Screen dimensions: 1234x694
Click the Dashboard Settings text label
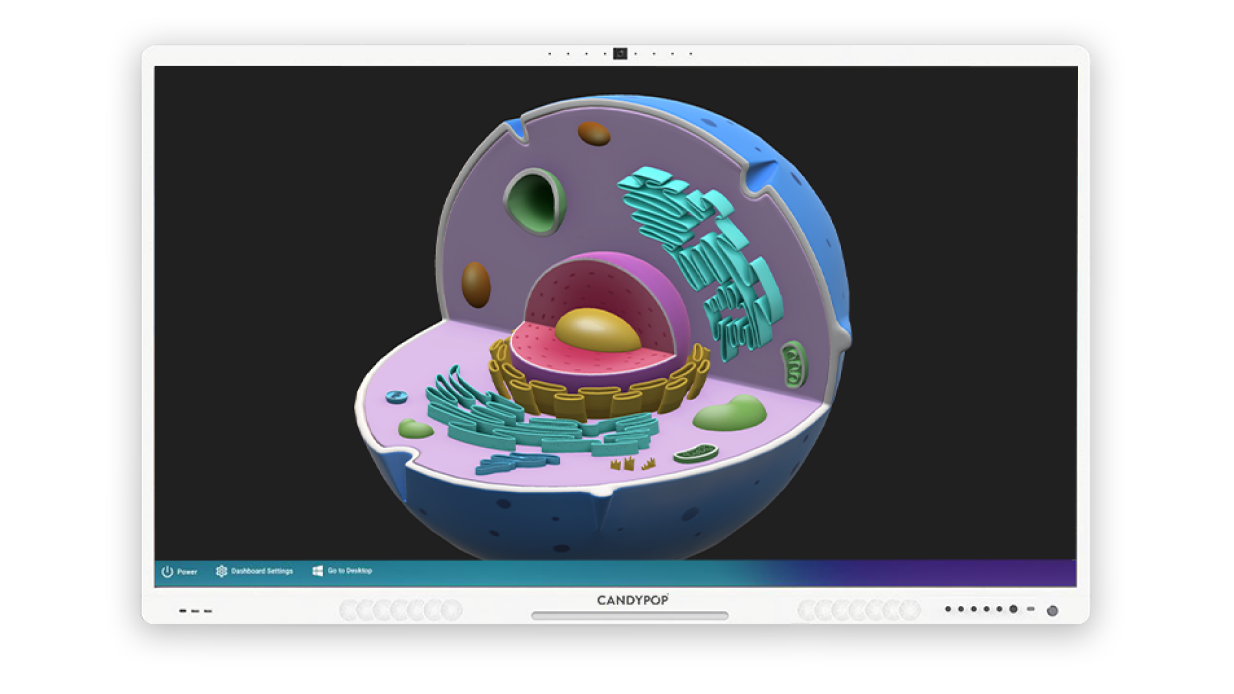click(262, 571)
